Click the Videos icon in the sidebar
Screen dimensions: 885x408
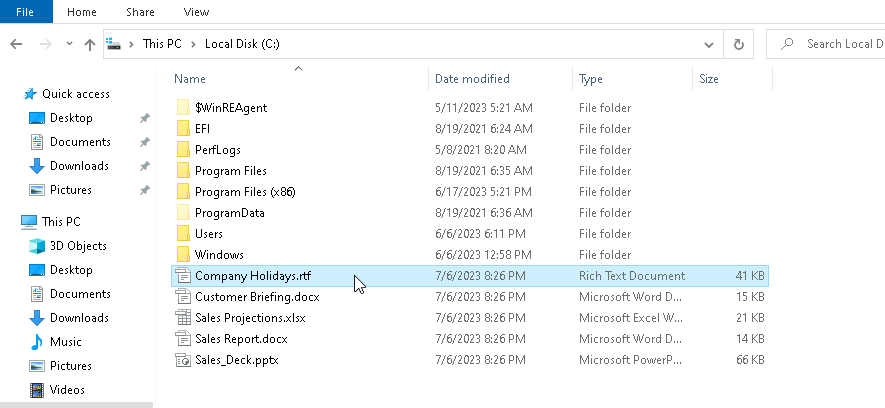coord(37,390)
